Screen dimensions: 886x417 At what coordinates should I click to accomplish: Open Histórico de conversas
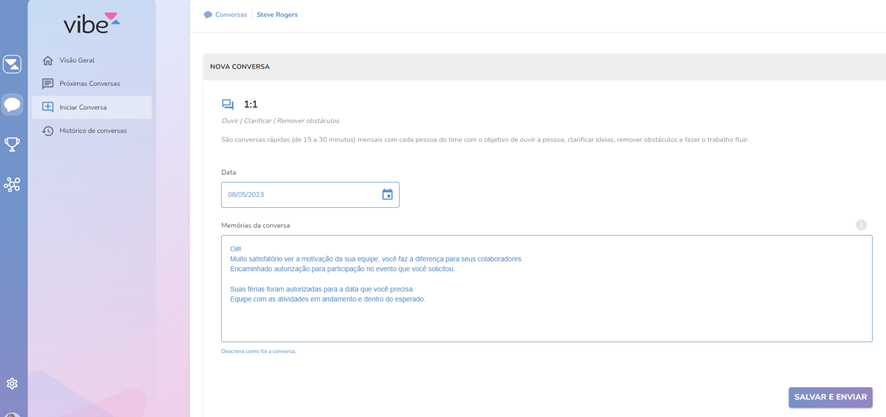(93, 131)
